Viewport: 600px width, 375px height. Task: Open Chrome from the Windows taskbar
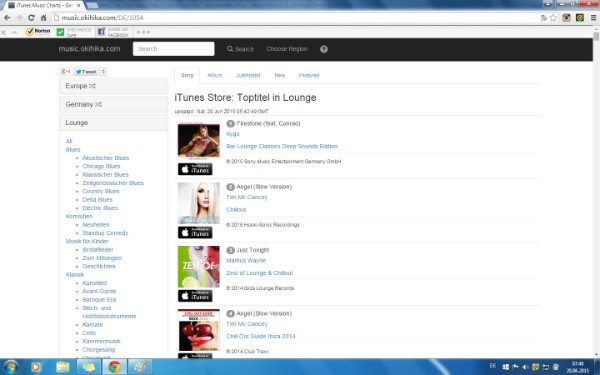[x=114, y=367]
